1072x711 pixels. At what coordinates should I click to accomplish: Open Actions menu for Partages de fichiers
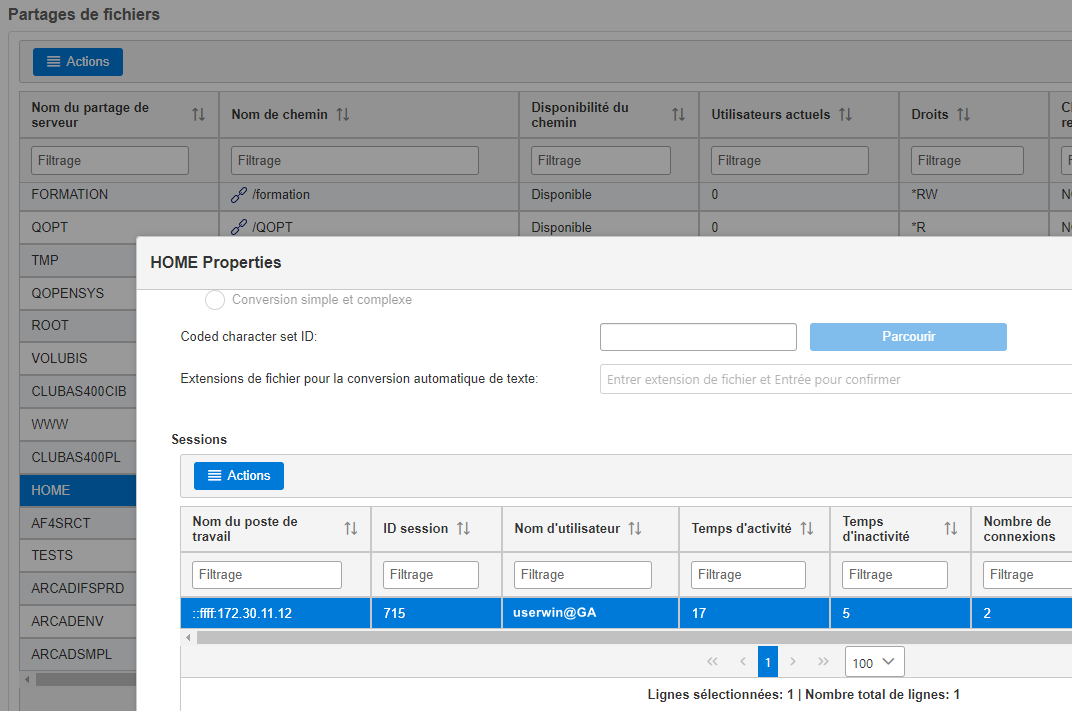pyautogui.click(x=78, y=62)
